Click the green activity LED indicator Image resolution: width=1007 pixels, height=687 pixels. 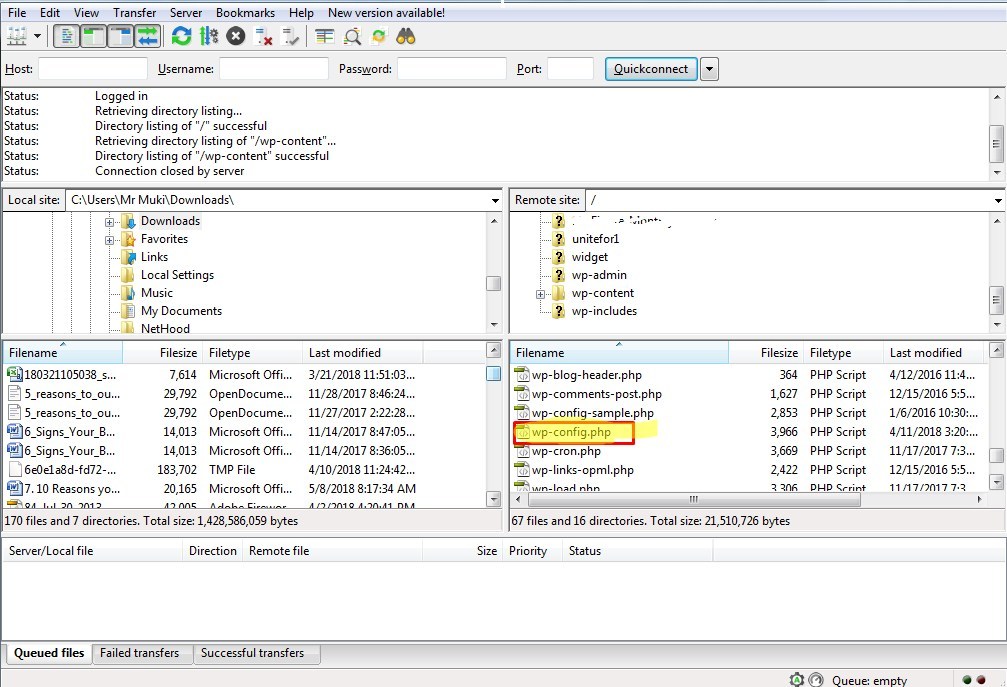coord(967,680)
